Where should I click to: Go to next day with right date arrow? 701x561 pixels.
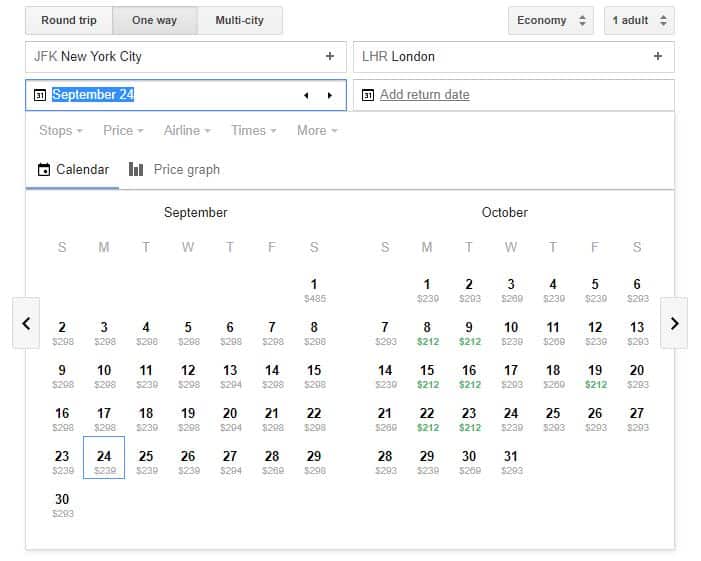coord(330,95)
